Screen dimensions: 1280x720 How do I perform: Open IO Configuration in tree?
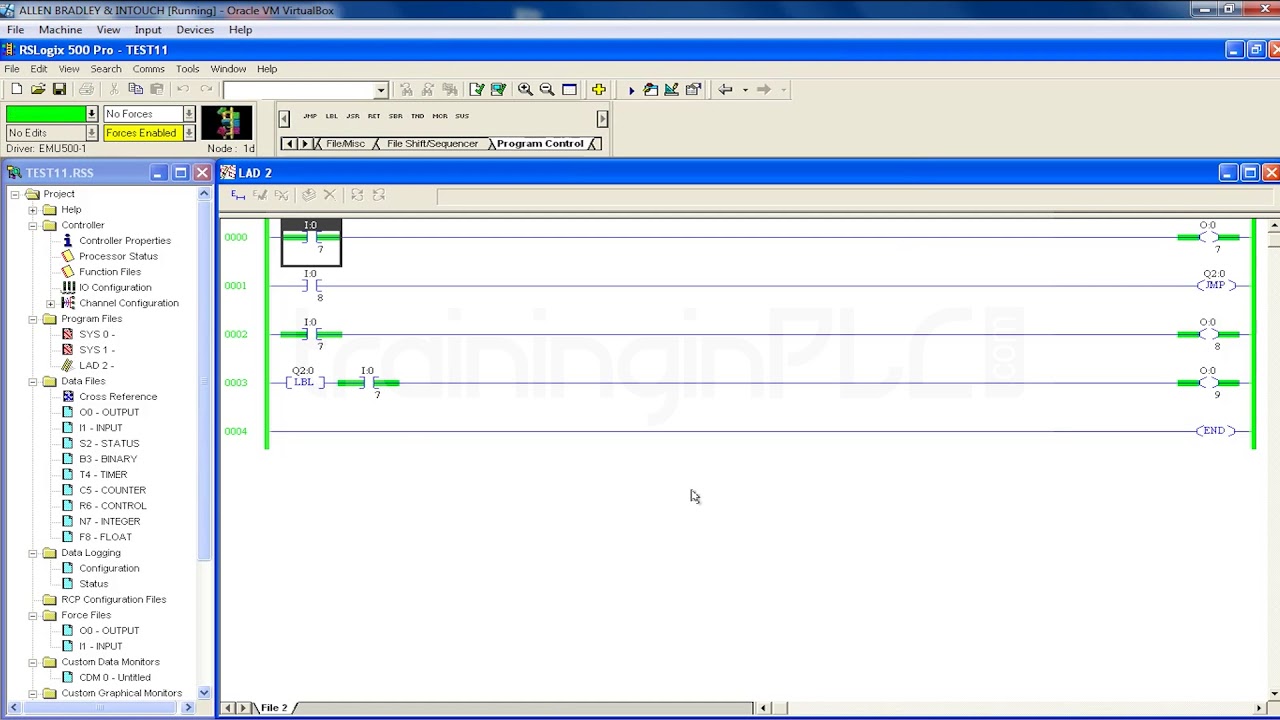pyautogui.click(x=115, y=287)
